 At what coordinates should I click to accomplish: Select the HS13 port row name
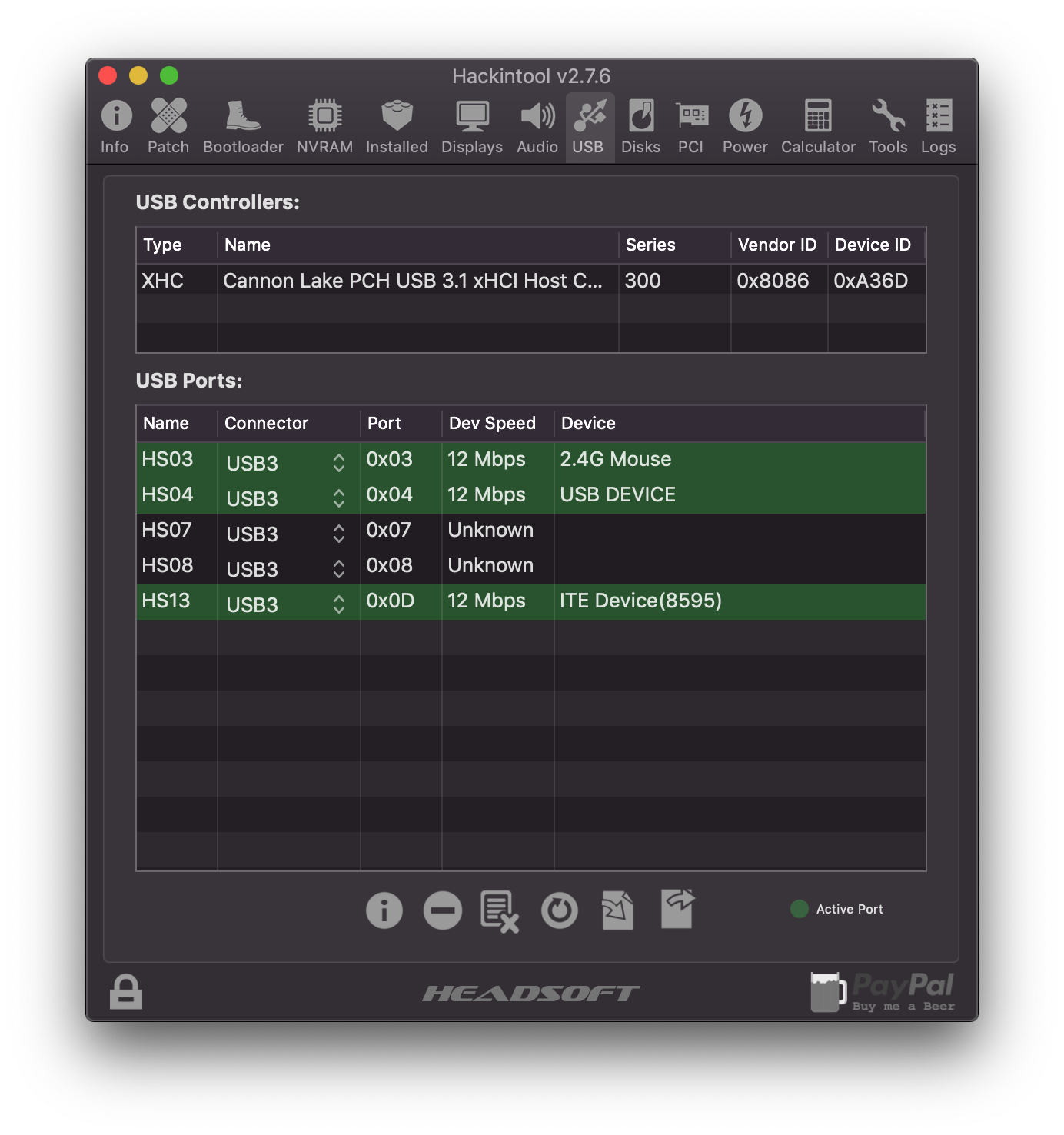coord(166,601)
